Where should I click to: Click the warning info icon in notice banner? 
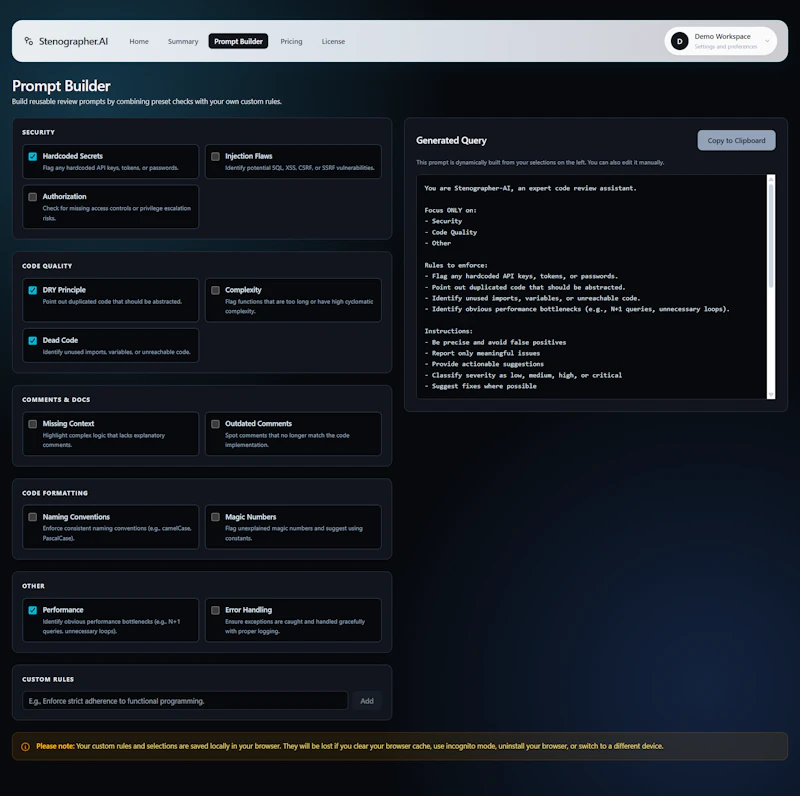pyautogui.click(x=25, y=747)
